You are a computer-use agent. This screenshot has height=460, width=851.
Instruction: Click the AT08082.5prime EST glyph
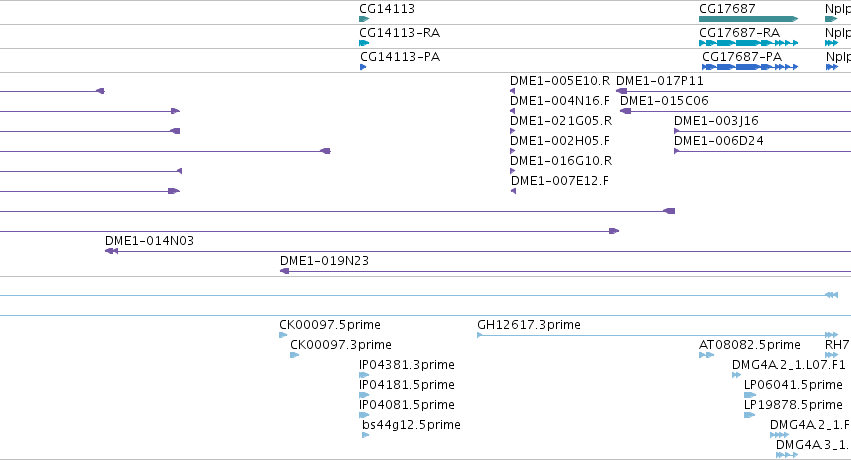tap(706, 355)
